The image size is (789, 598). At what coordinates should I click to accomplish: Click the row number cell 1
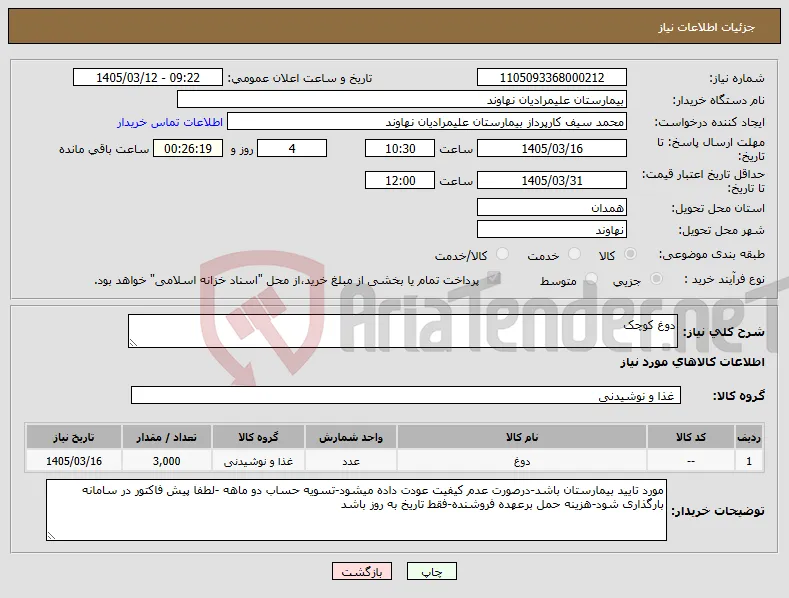pos(749,461)
